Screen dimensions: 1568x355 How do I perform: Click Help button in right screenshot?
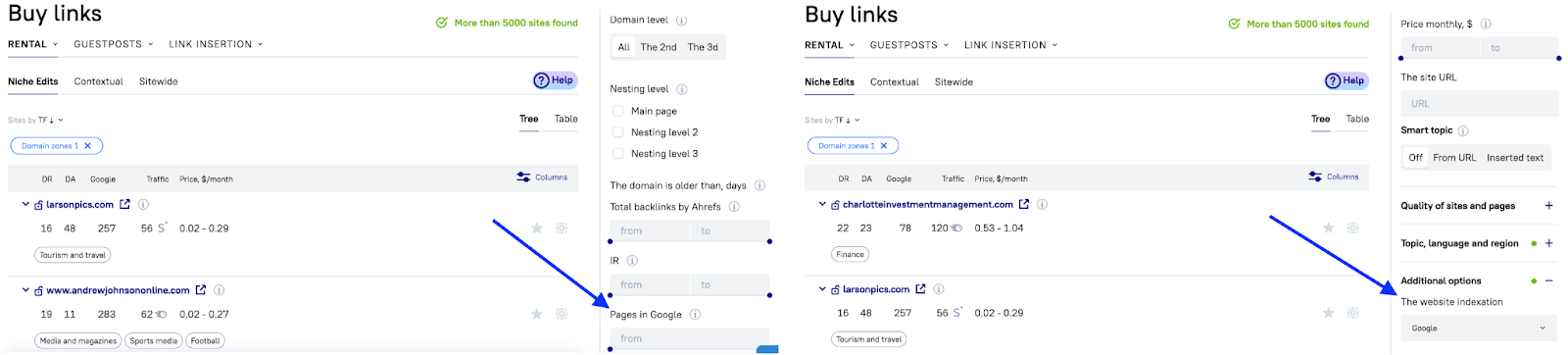pyautogui.click(x=1347, y=80)
